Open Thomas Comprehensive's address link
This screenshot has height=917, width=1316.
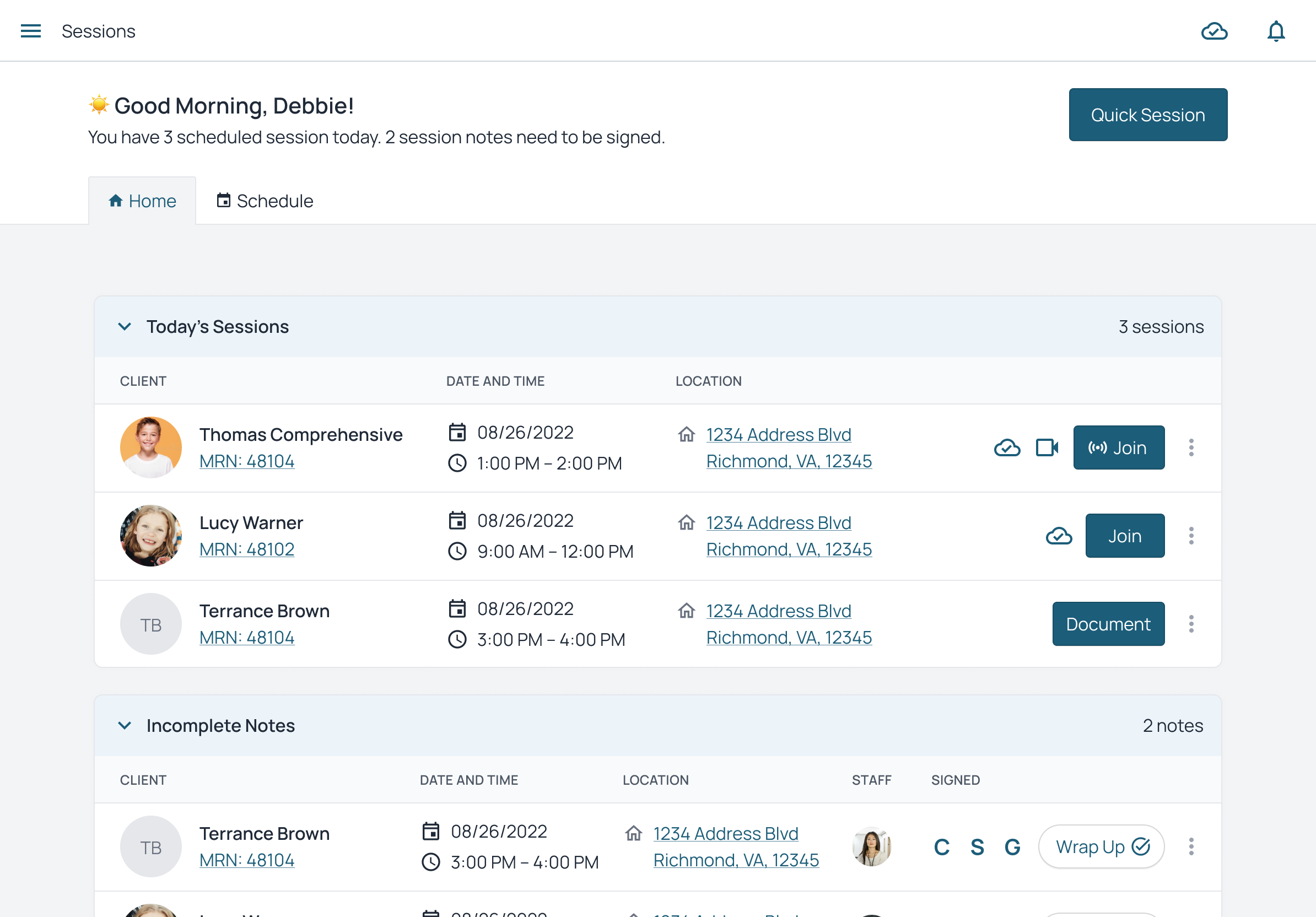[x=789, y=448]
